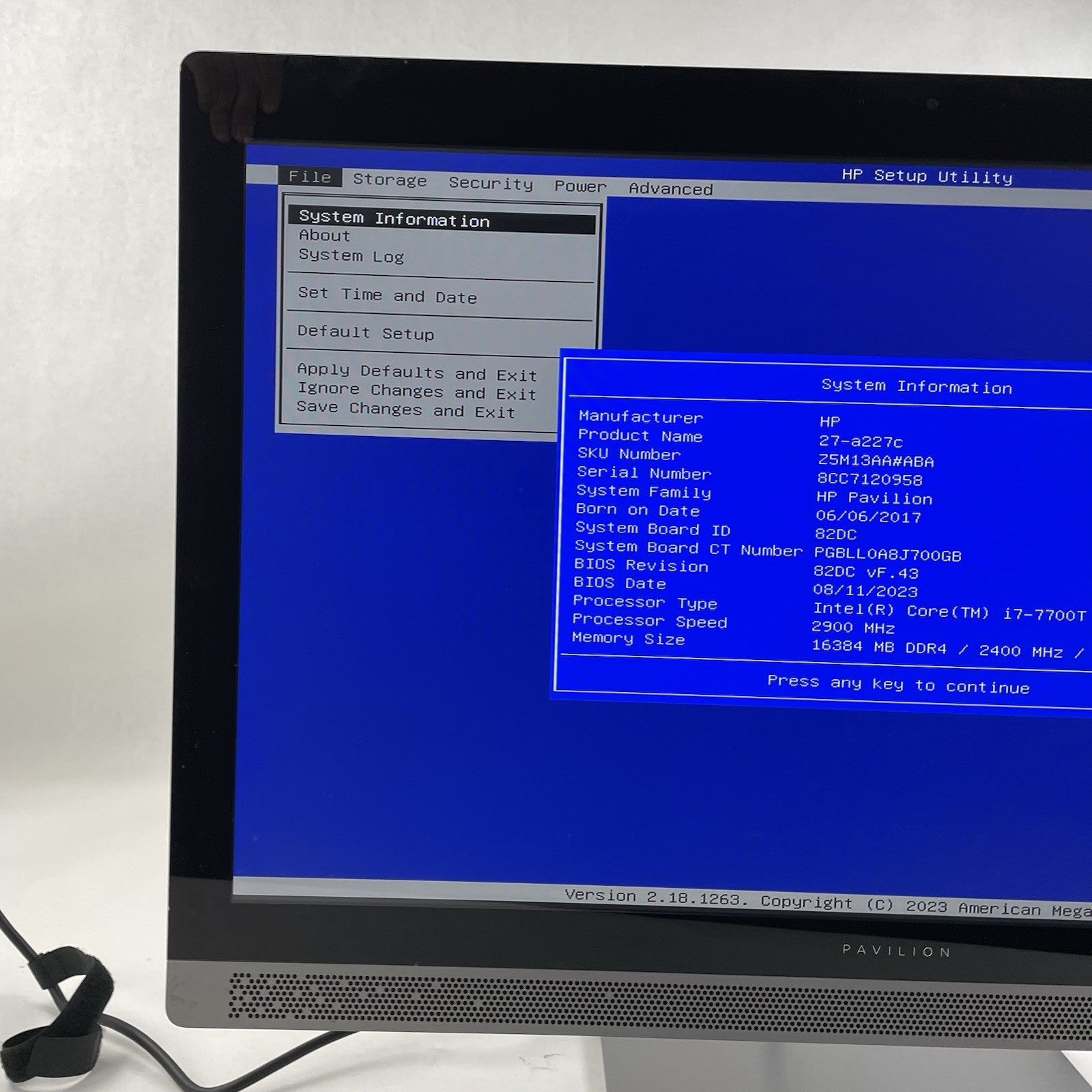Select Save Changes and Exit
The width and height of the screenshot is (1092, 1092).
pos(405,410)
